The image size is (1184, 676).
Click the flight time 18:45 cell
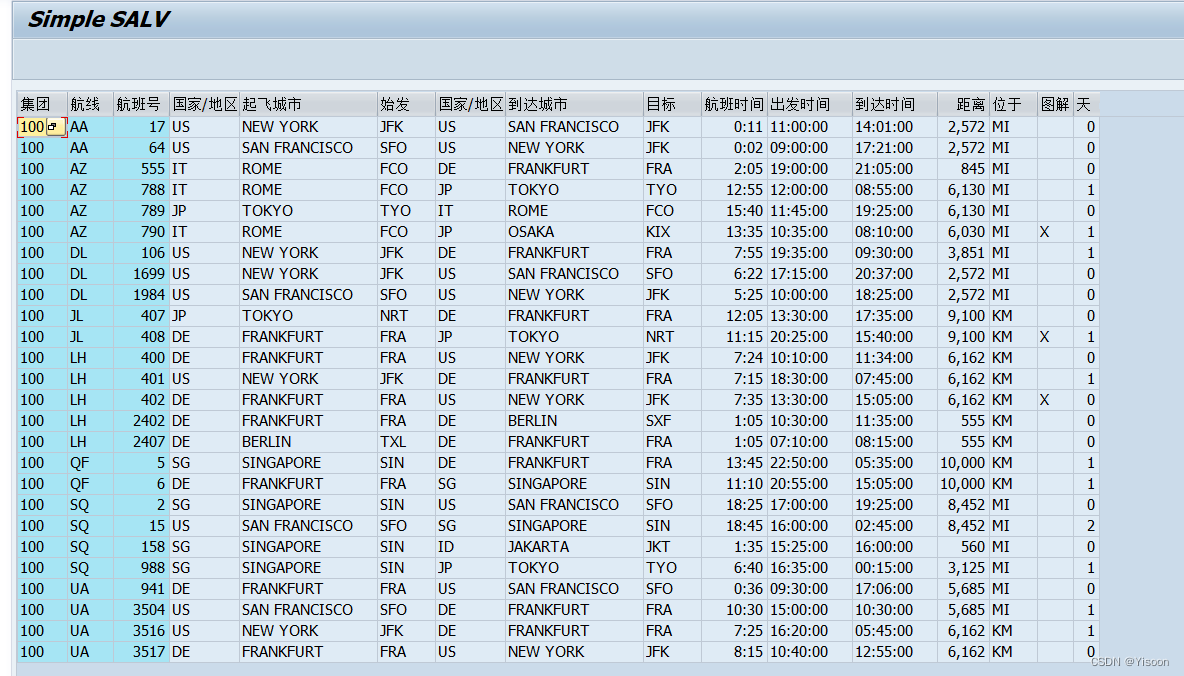click(x=734, y=526)
